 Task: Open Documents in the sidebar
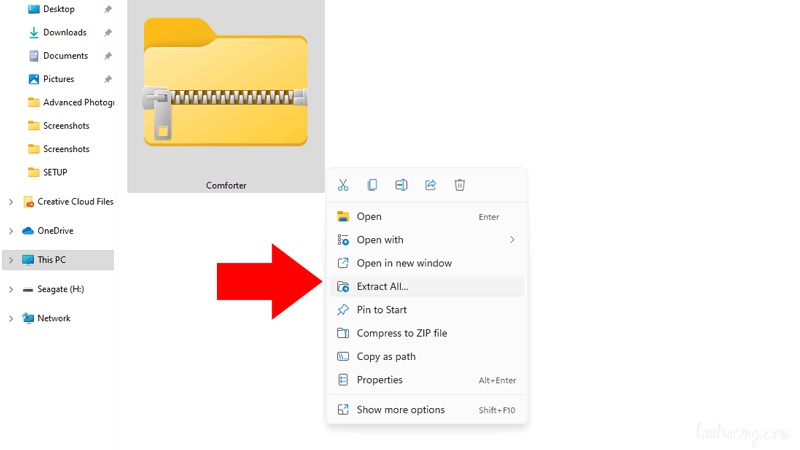pos(65,56)
